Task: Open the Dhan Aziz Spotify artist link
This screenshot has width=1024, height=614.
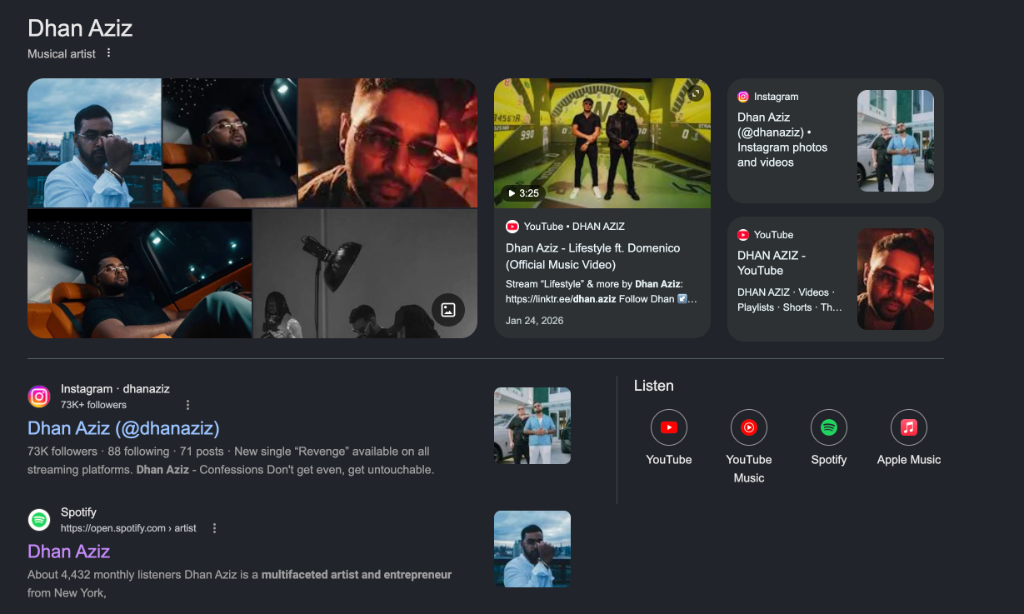Action: pyautogui.click(x=69, y=551)
